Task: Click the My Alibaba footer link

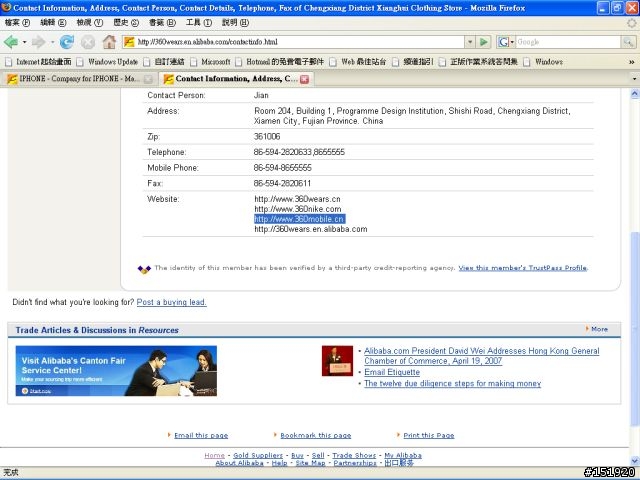Action: tap(403, 456)
